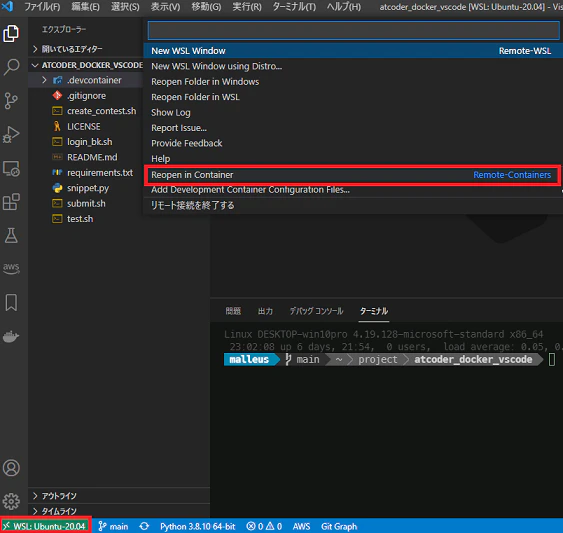This screenshot has width=563, height=533.
Task: Click the warnings count in status bar
Action: pos(274,527)
